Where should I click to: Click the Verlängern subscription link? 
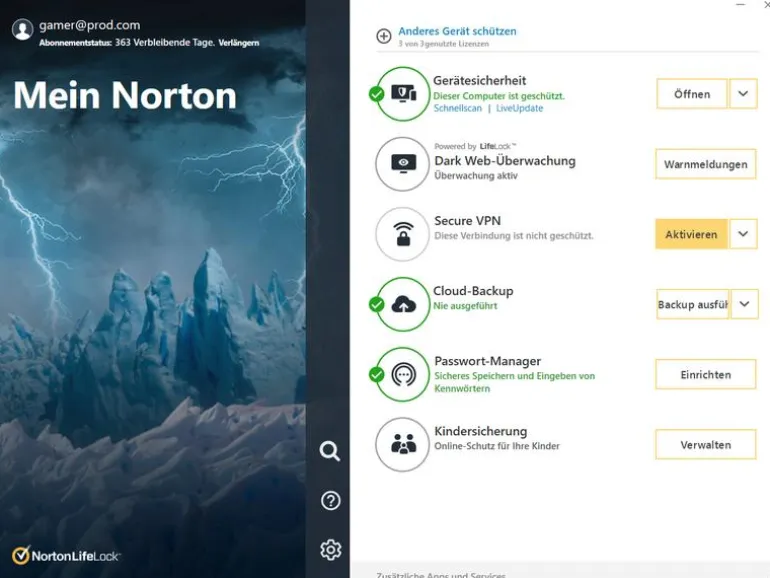point(239,43)
